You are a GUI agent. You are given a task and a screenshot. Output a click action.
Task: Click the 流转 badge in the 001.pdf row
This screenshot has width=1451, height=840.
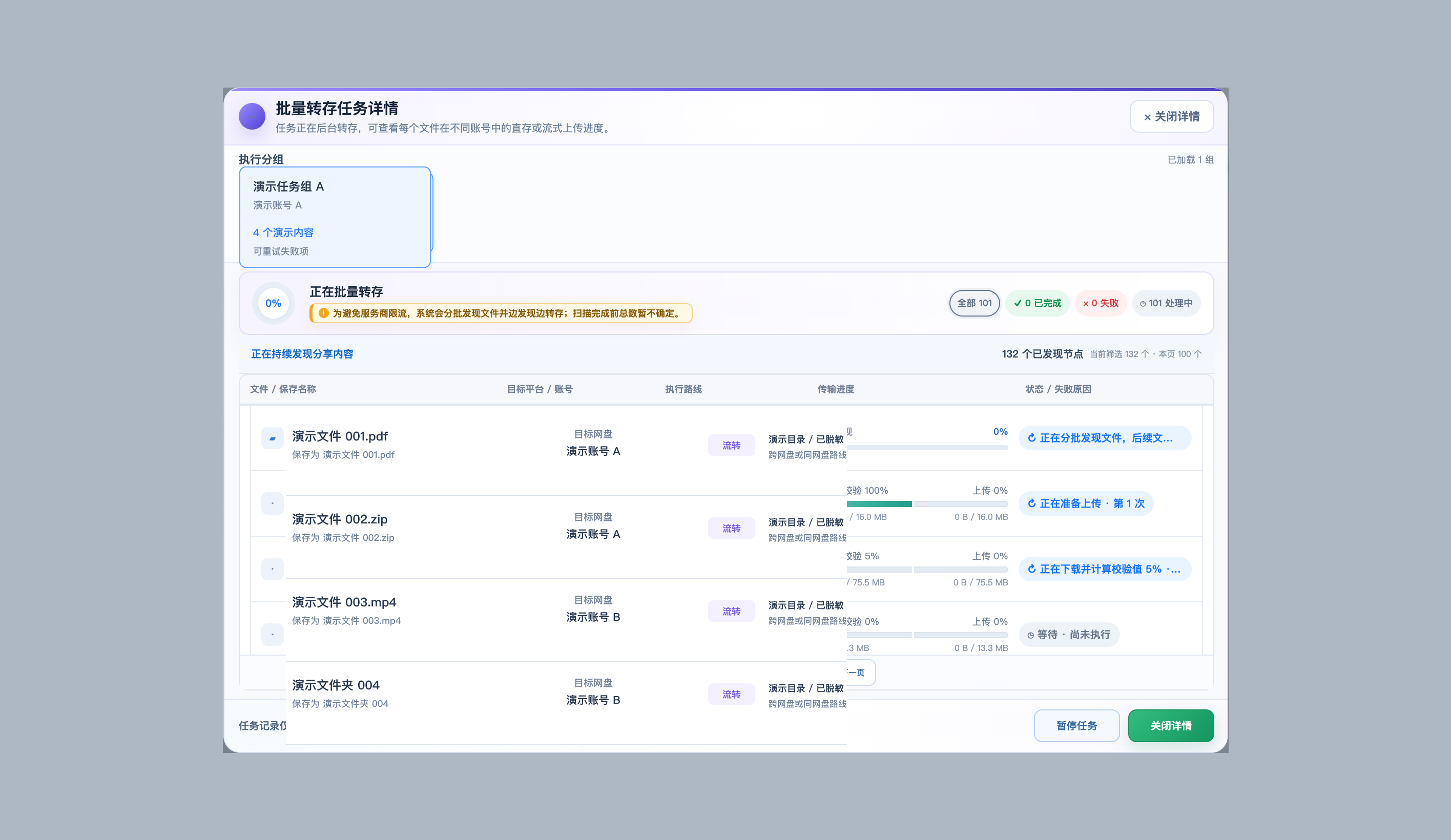(731, 446)
